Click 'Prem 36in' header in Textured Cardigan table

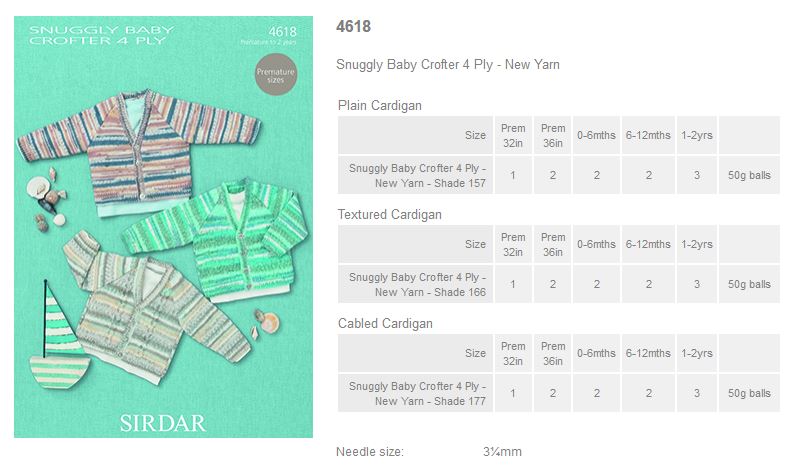[553, 244]
